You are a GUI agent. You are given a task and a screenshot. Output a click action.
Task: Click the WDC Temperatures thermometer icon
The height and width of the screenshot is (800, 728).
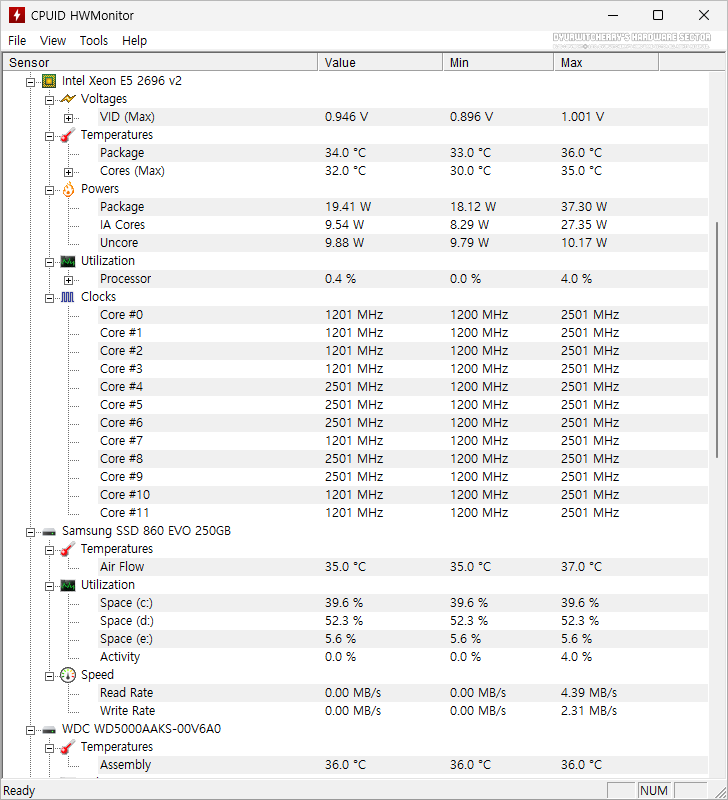(x=68, y=747)
